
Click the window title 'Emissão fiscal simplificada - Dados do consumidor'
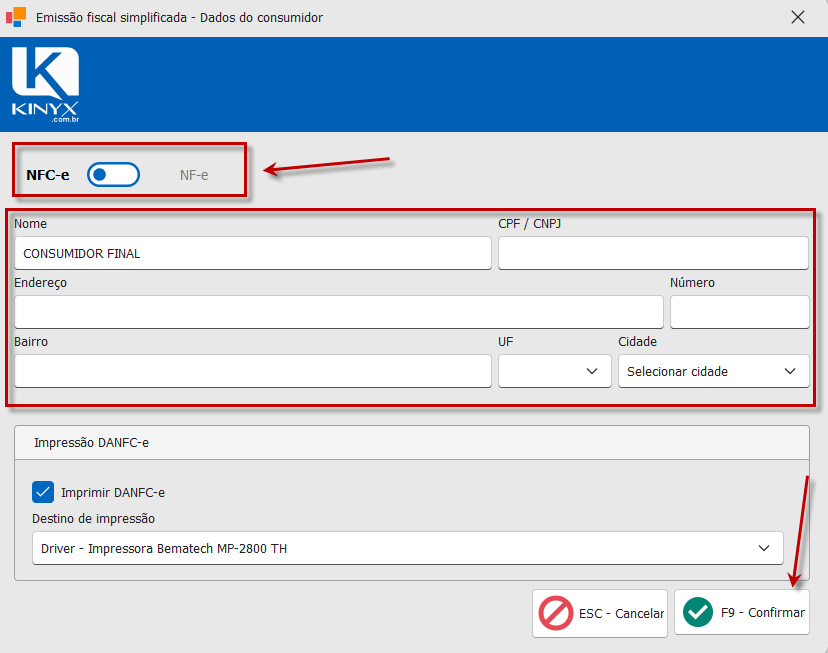pos(180,17)
